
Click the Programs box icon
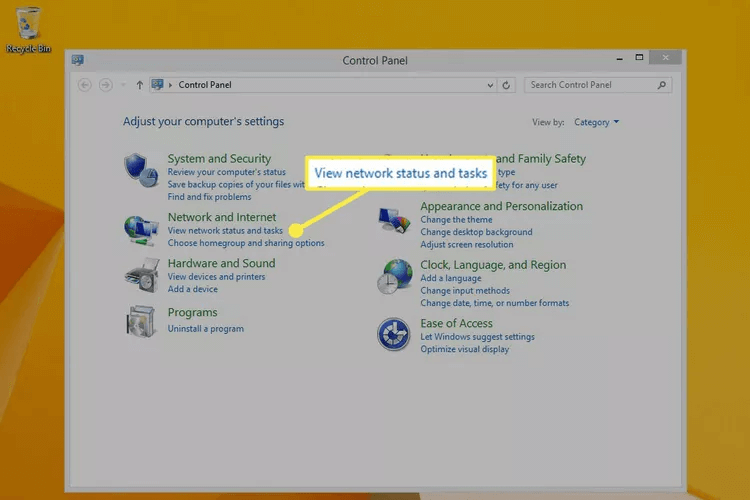pyautogui.click(x=141, y=322)
